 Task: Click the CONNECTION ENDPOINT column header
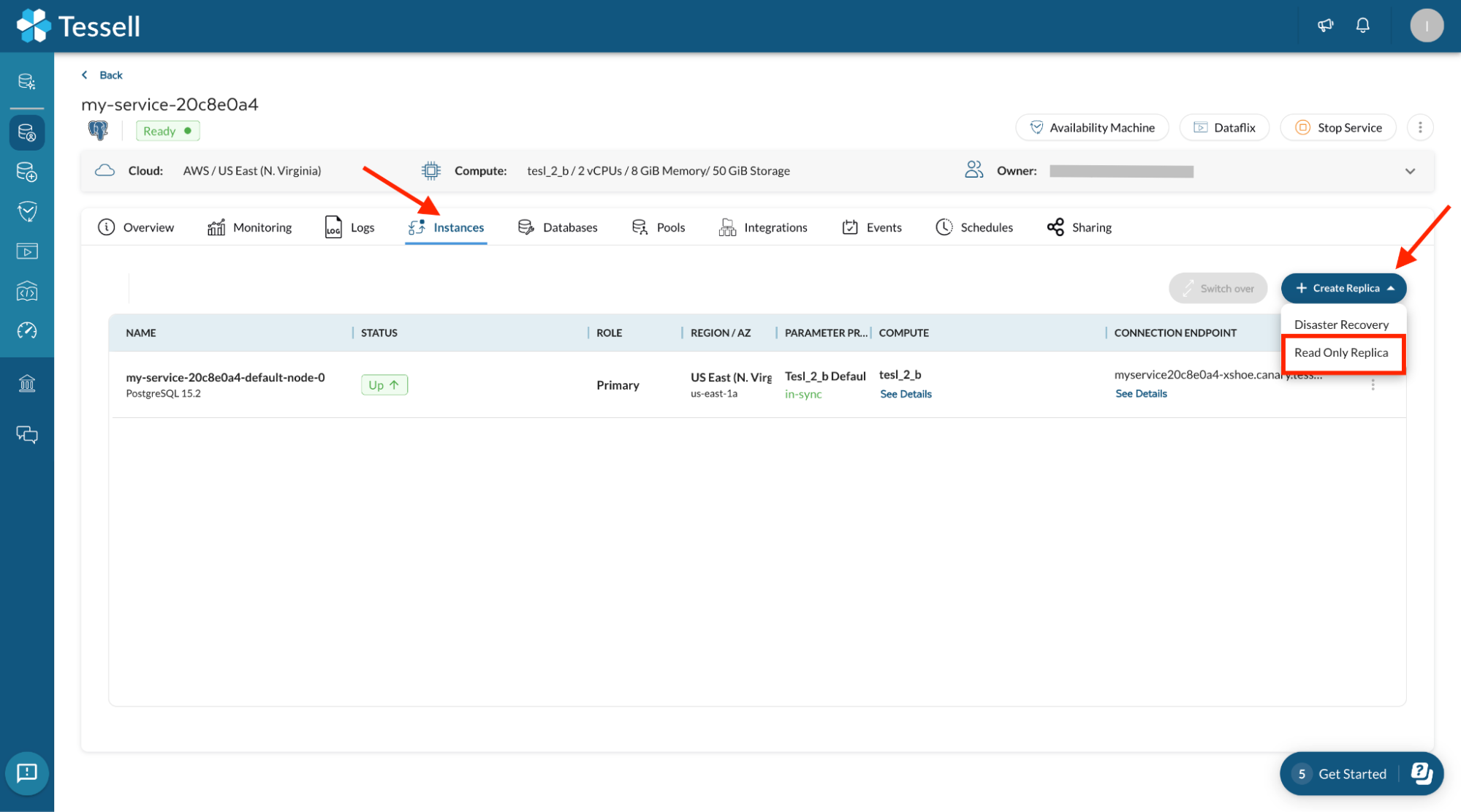point(1175,333)
